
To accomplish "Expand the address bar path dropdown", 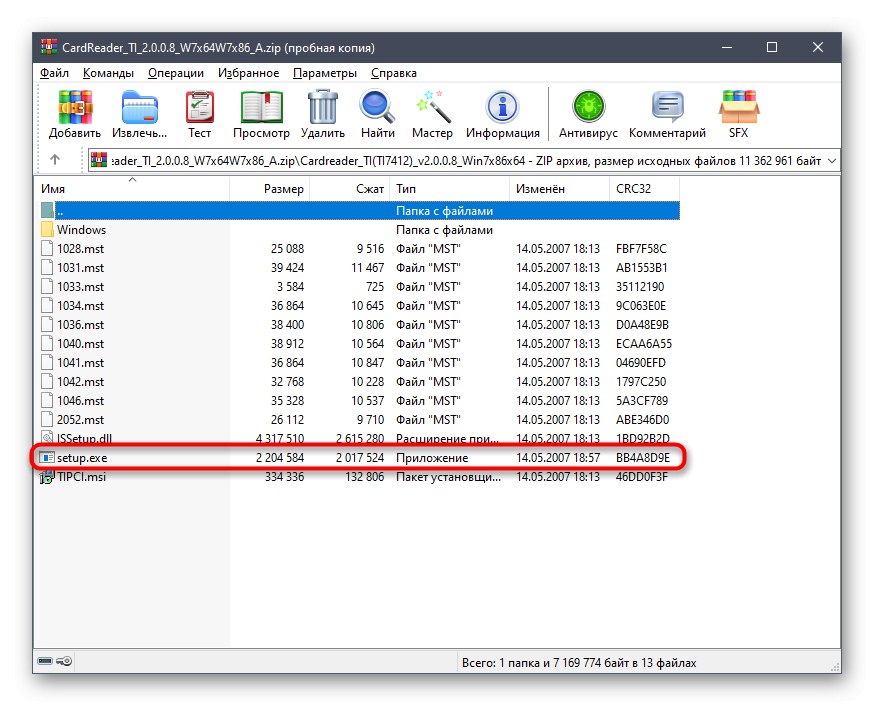I will coord(832,160).
